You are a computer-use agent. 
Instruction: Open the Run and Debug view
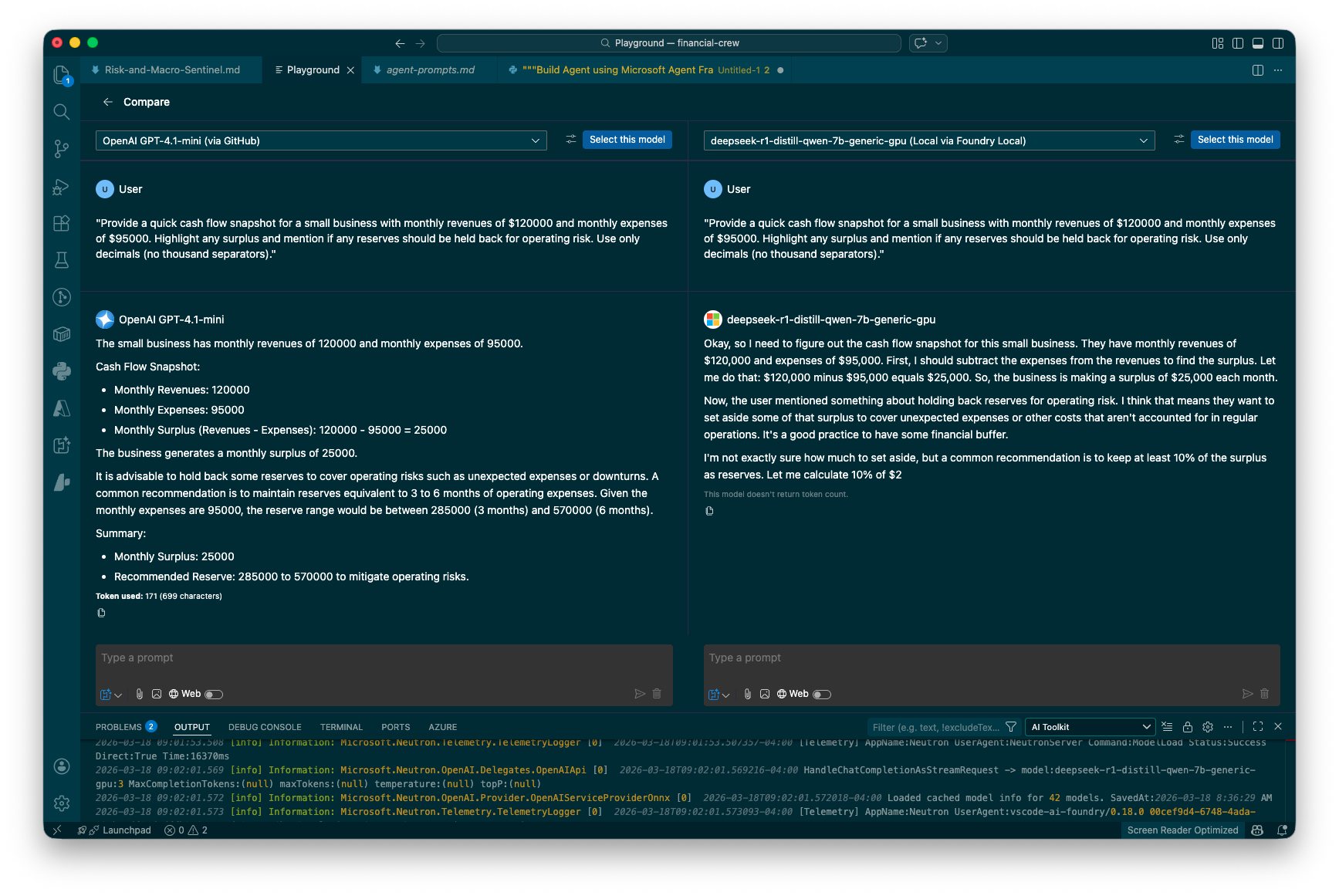tap(62, 187)
